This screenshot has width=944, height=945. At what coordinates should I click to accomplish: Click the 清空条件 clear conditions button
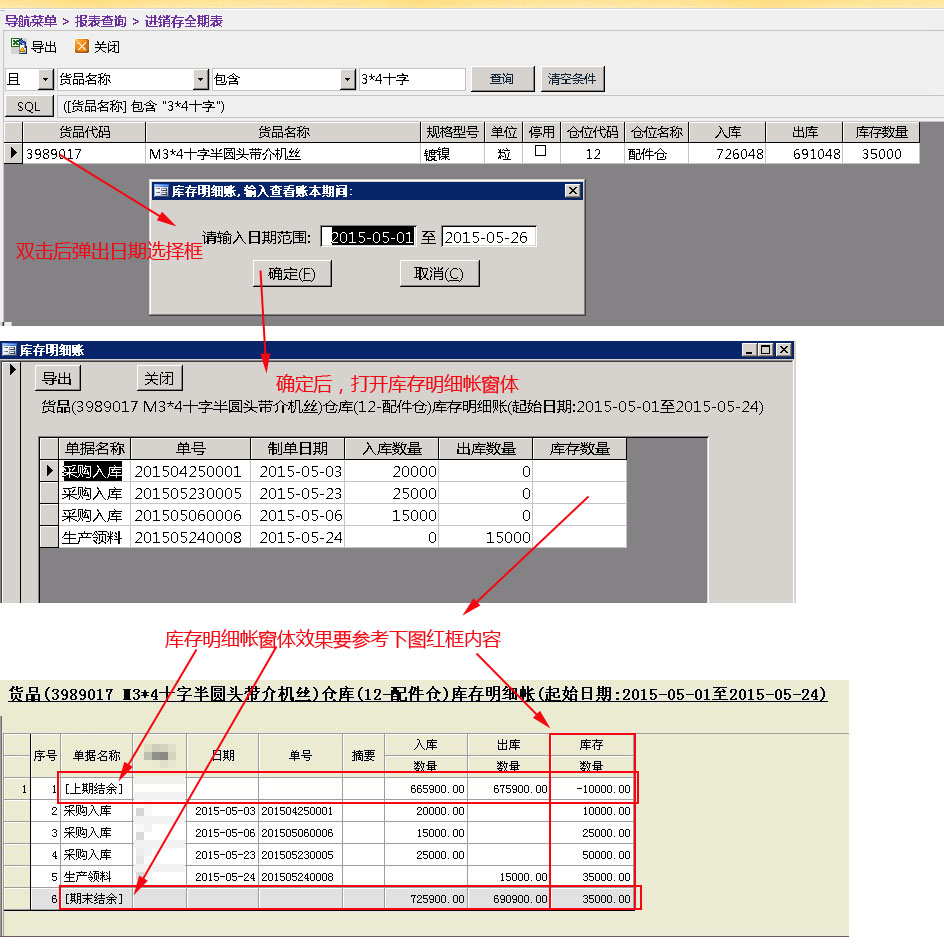click(572, 79)
